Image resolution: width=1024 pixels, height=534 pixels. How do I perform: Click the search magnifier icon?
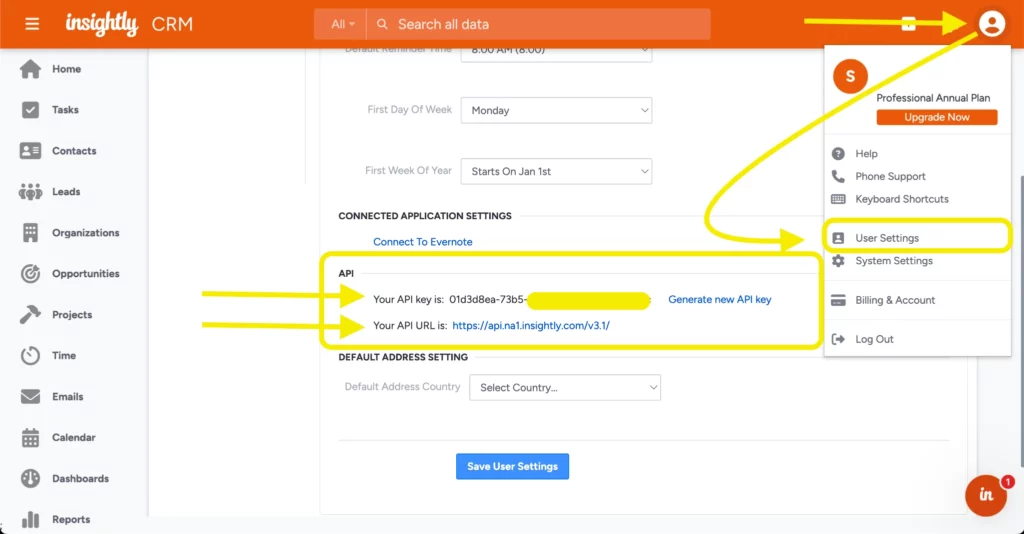382,24
